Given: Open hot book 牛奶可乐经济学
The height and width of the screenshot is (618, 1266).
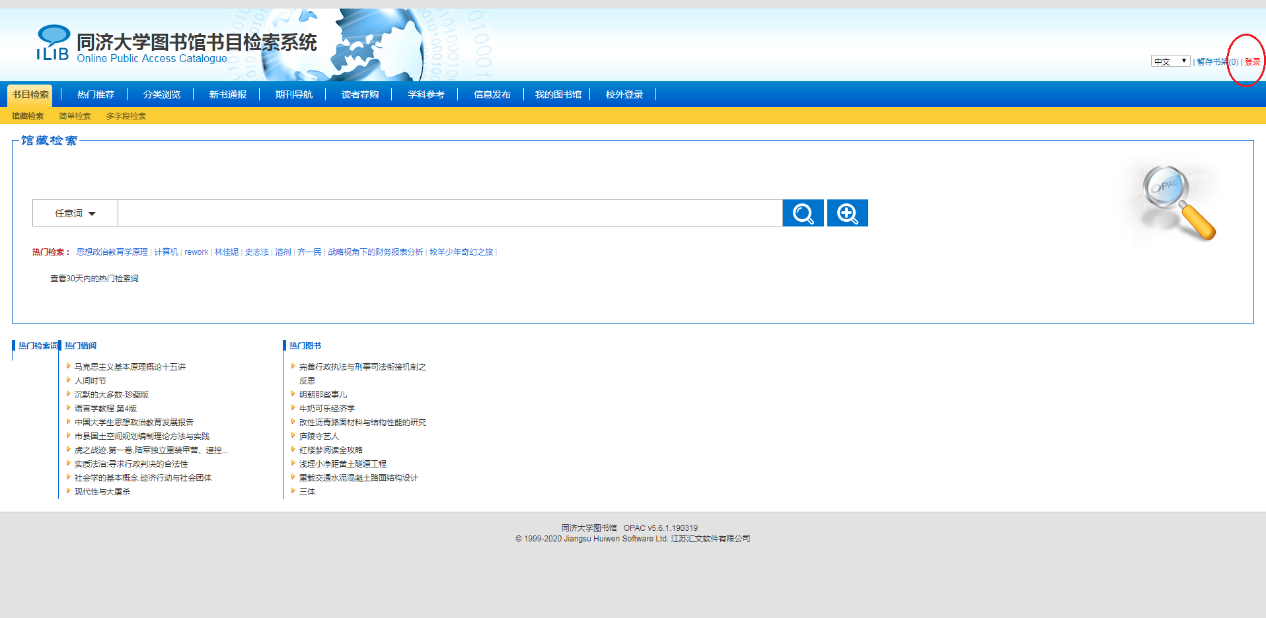Looking at the screenshot, I should (326, 409).
